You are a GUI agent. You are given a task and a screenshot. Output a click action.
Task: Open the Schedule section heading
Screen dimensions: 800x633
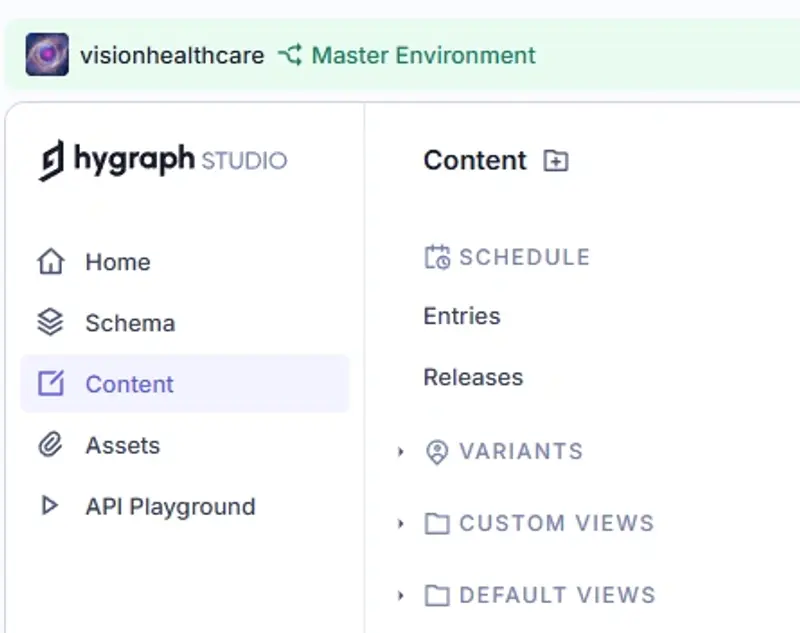(524, 257)
